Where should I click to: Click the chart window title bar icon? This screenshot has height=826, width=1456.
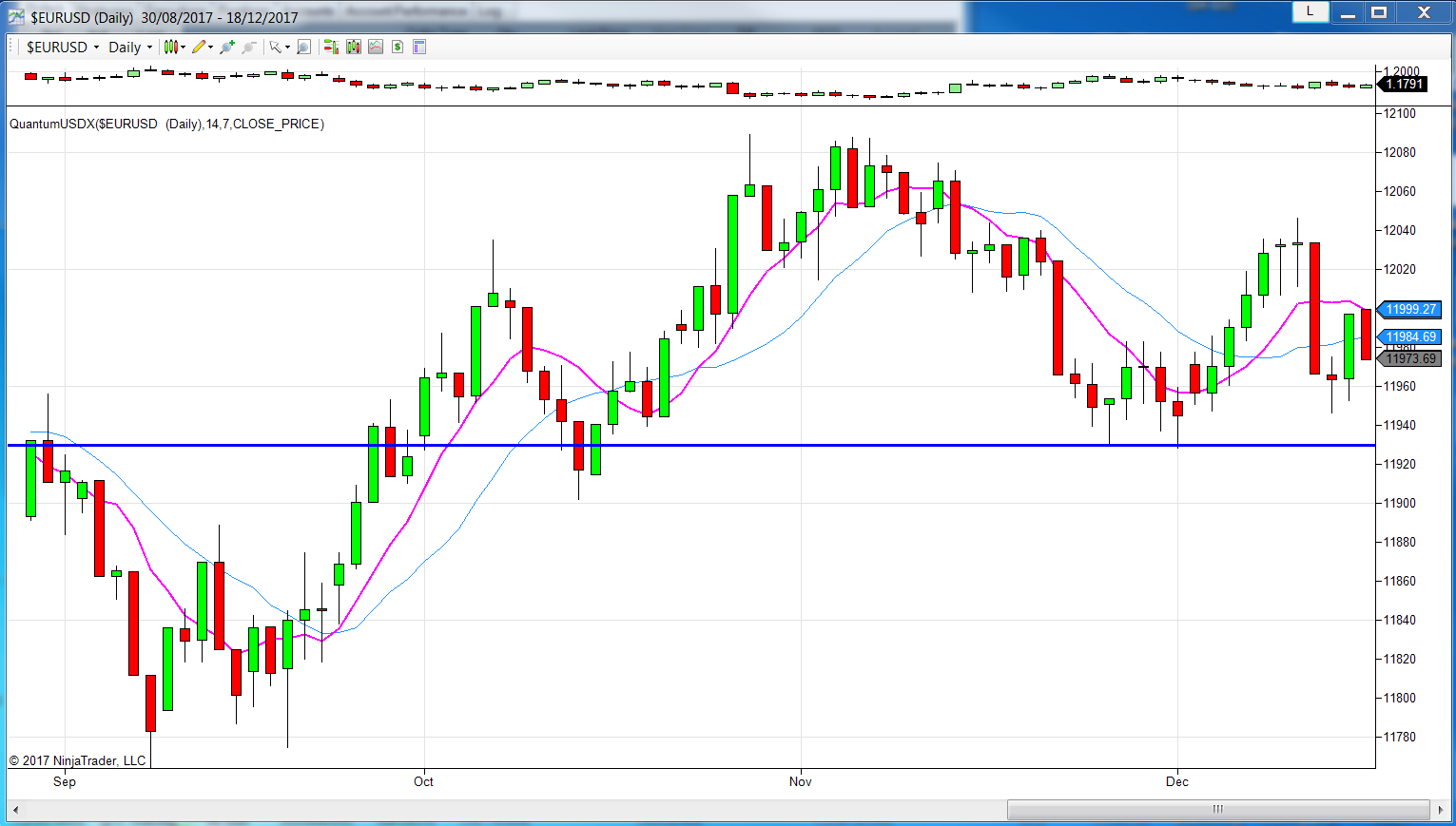[x=16, y=16]
